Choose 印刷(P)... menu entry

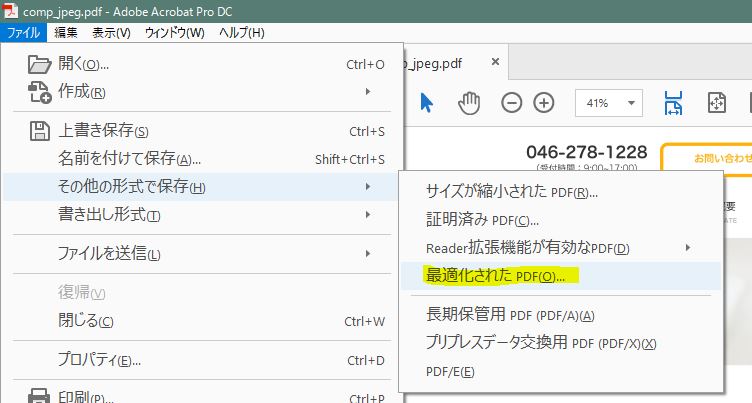200,396
